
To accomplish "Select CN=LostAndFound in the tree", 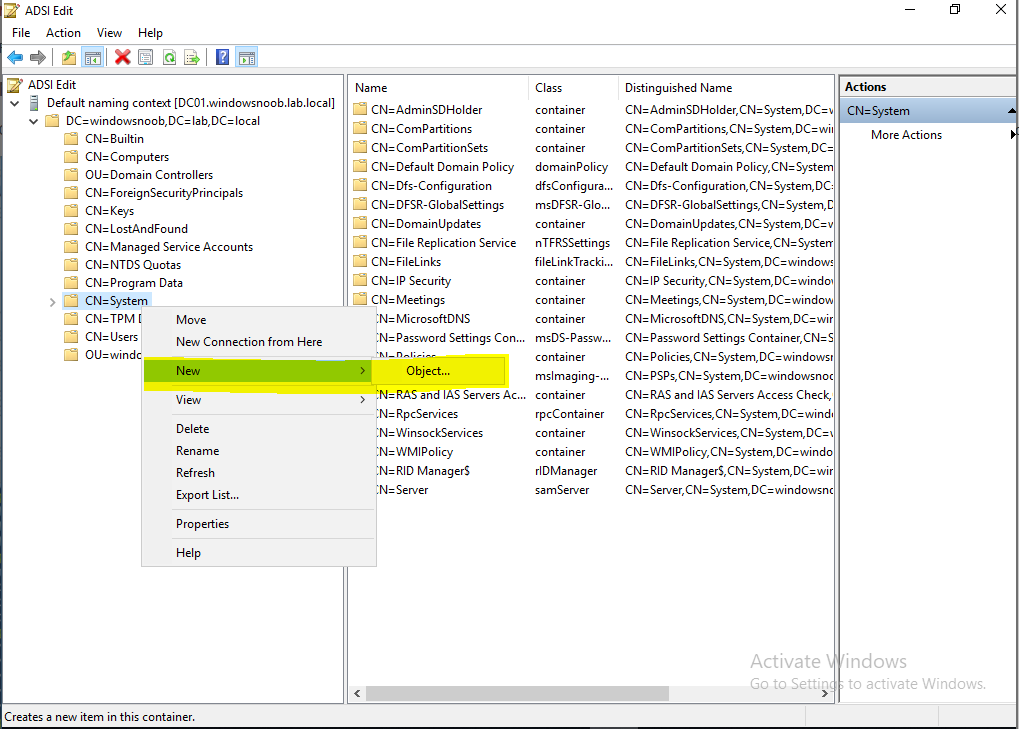I will coord(136,229).
